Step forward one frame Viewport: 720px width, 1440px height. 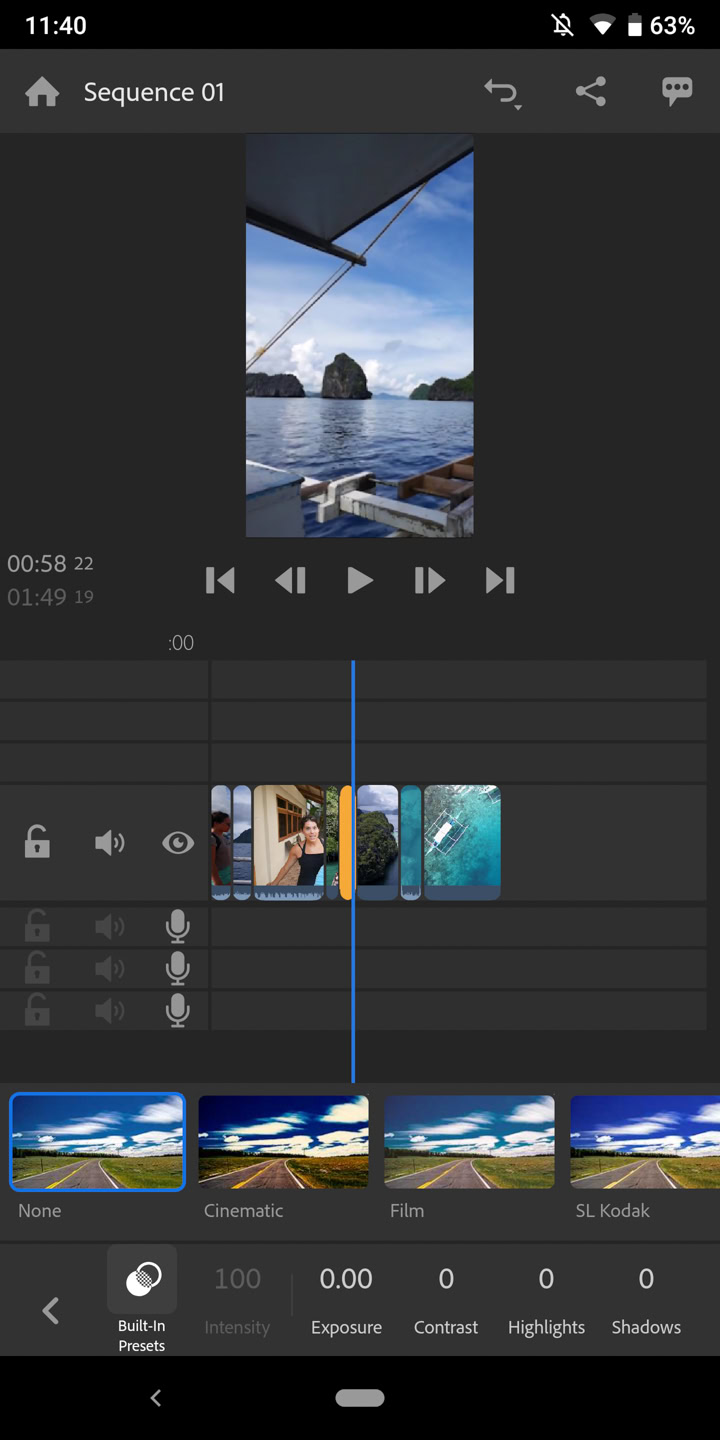429,580
